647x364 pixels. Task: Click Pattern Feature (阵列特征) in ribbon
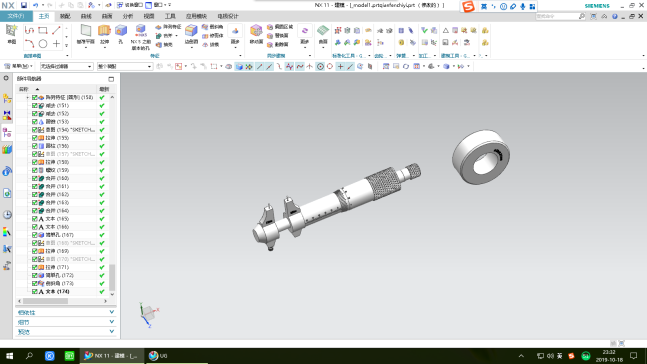coord(168,27)
